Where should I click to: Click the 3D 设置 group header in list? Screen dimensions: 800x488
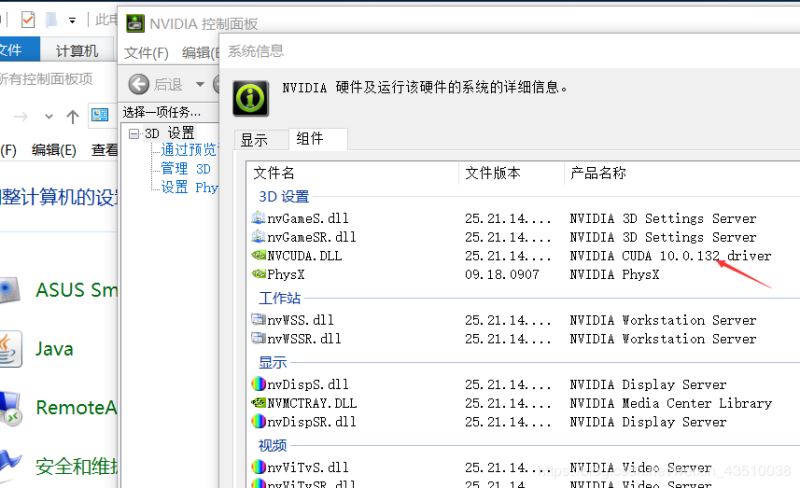point(284,197)
